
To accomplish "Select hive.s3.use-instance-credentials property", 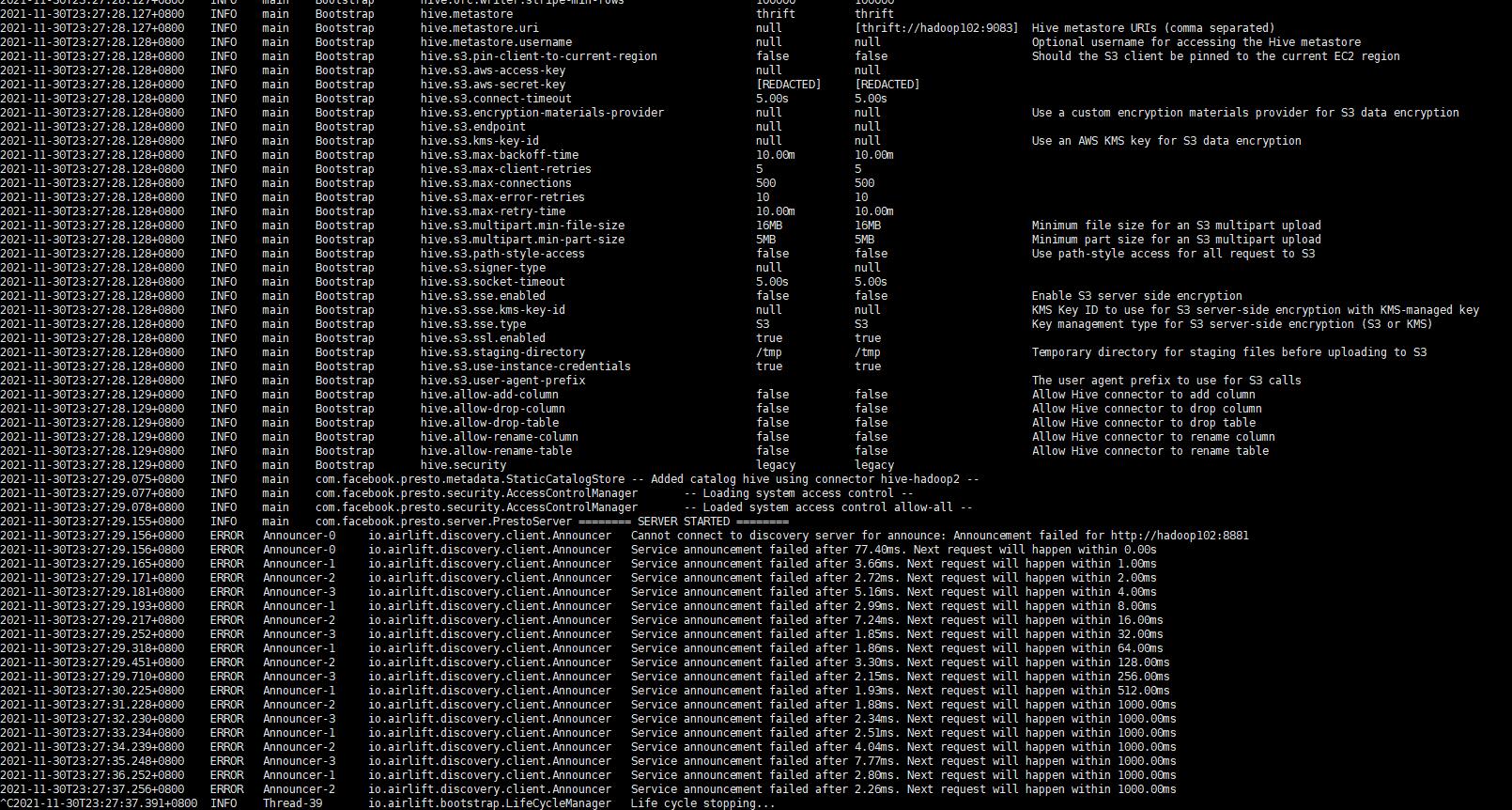I will [x=526, y=366].
